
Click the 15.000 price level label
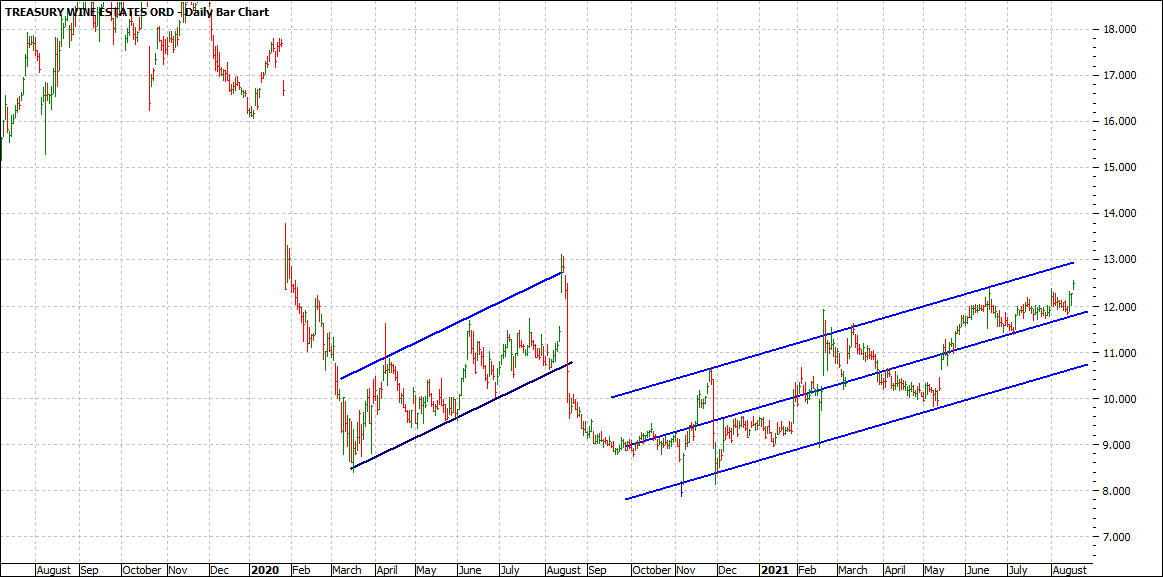click(1121, 168)
